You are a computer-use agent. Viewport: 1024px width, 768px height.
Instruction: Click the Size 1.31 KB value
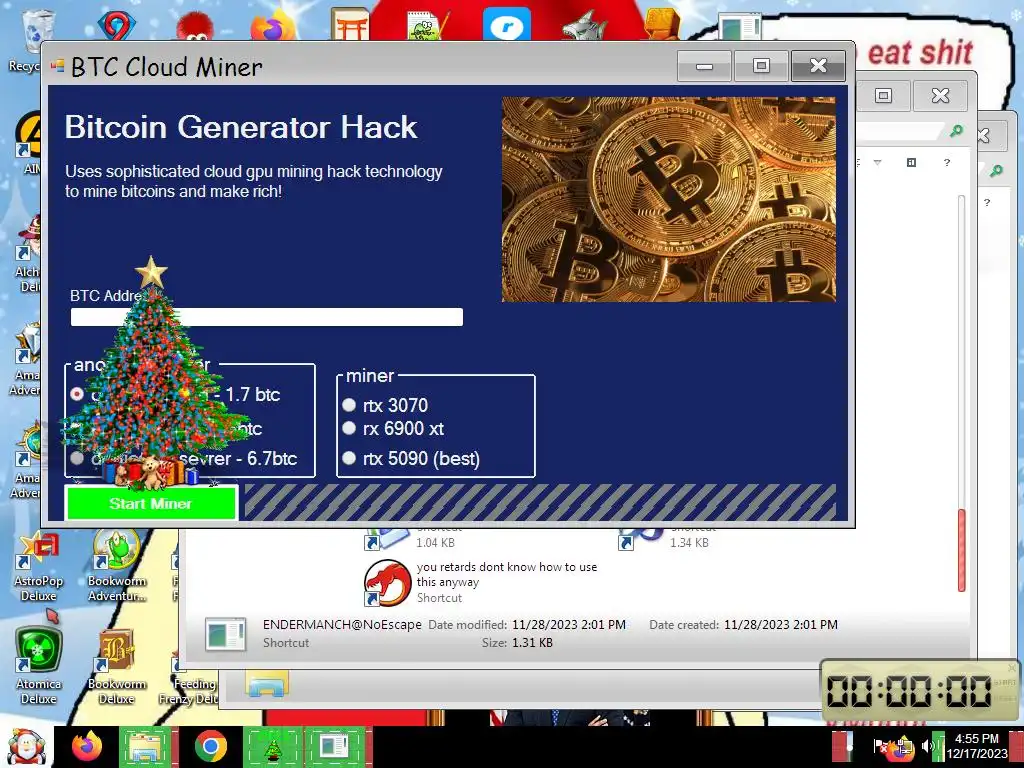[532, 643]
